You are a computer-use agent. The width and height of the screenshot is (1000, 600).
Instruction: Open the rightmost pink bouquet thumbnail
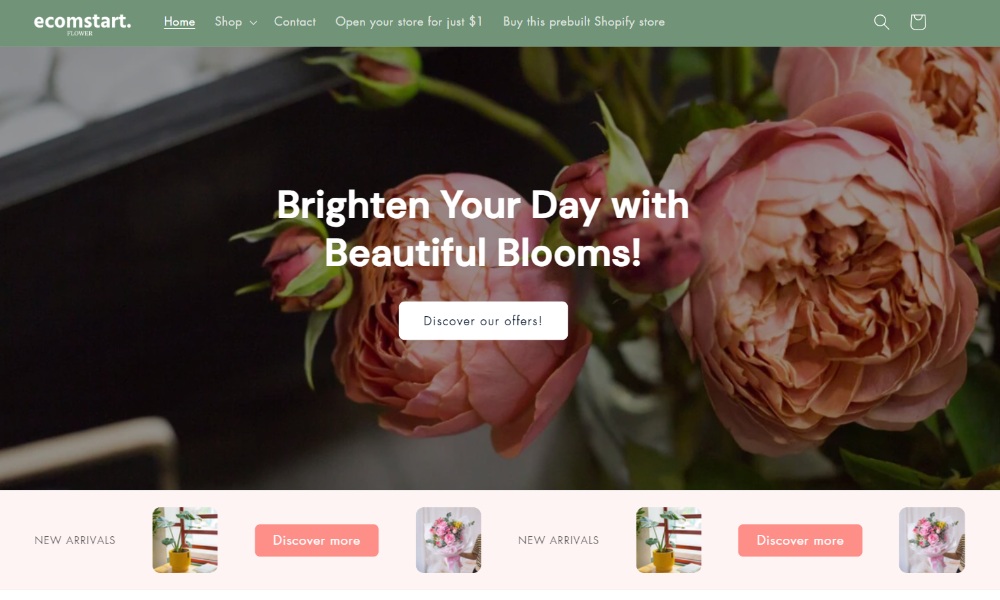tap(932, 540)
